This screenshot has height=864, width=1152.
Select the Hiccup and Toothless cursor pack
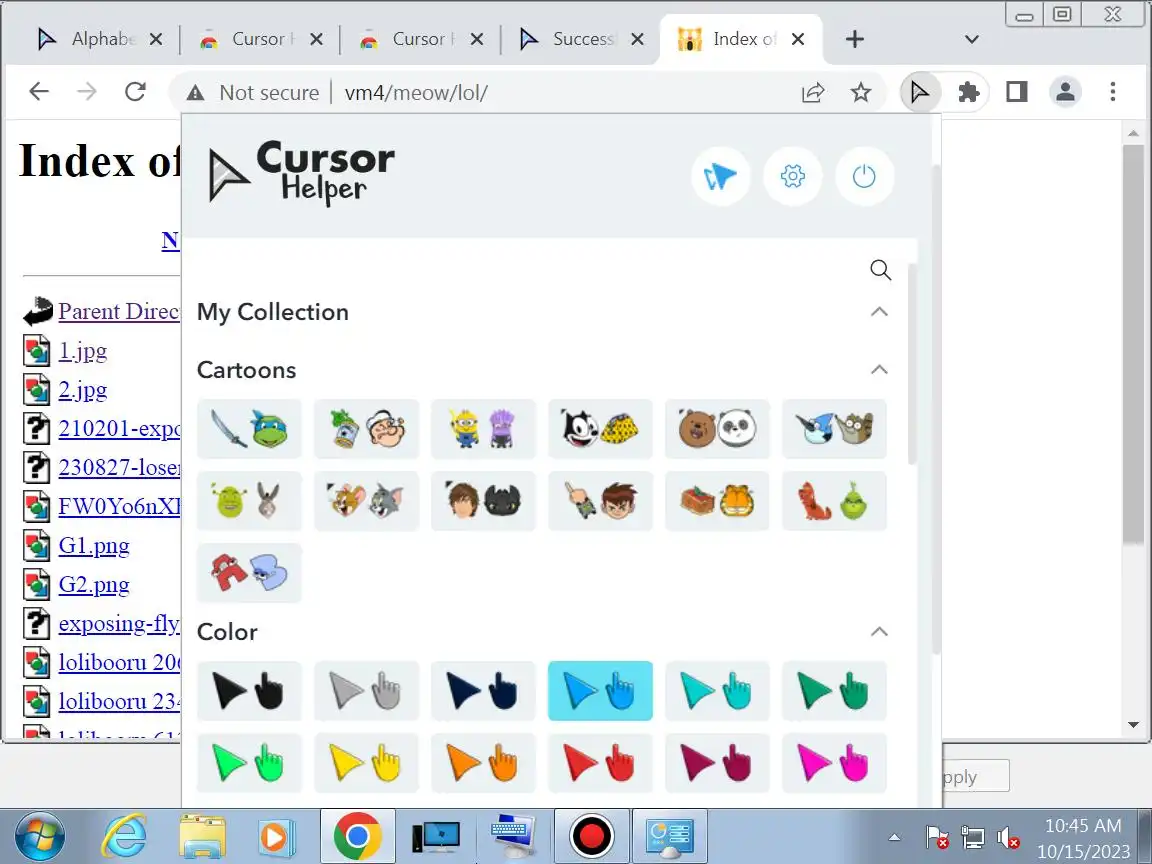(483, 501)
